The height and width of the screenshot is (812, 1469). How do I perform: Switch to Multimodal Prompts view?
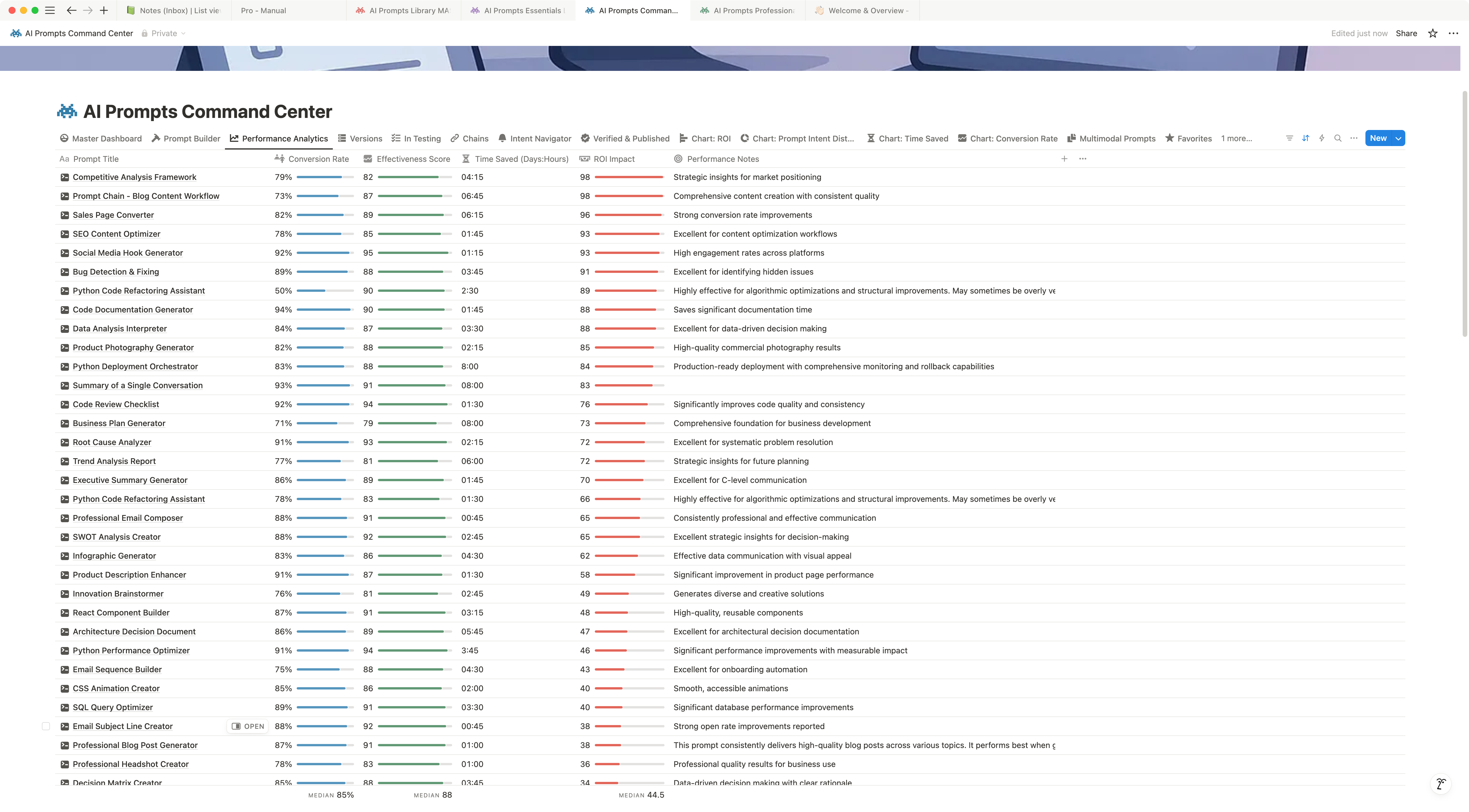1112,138
